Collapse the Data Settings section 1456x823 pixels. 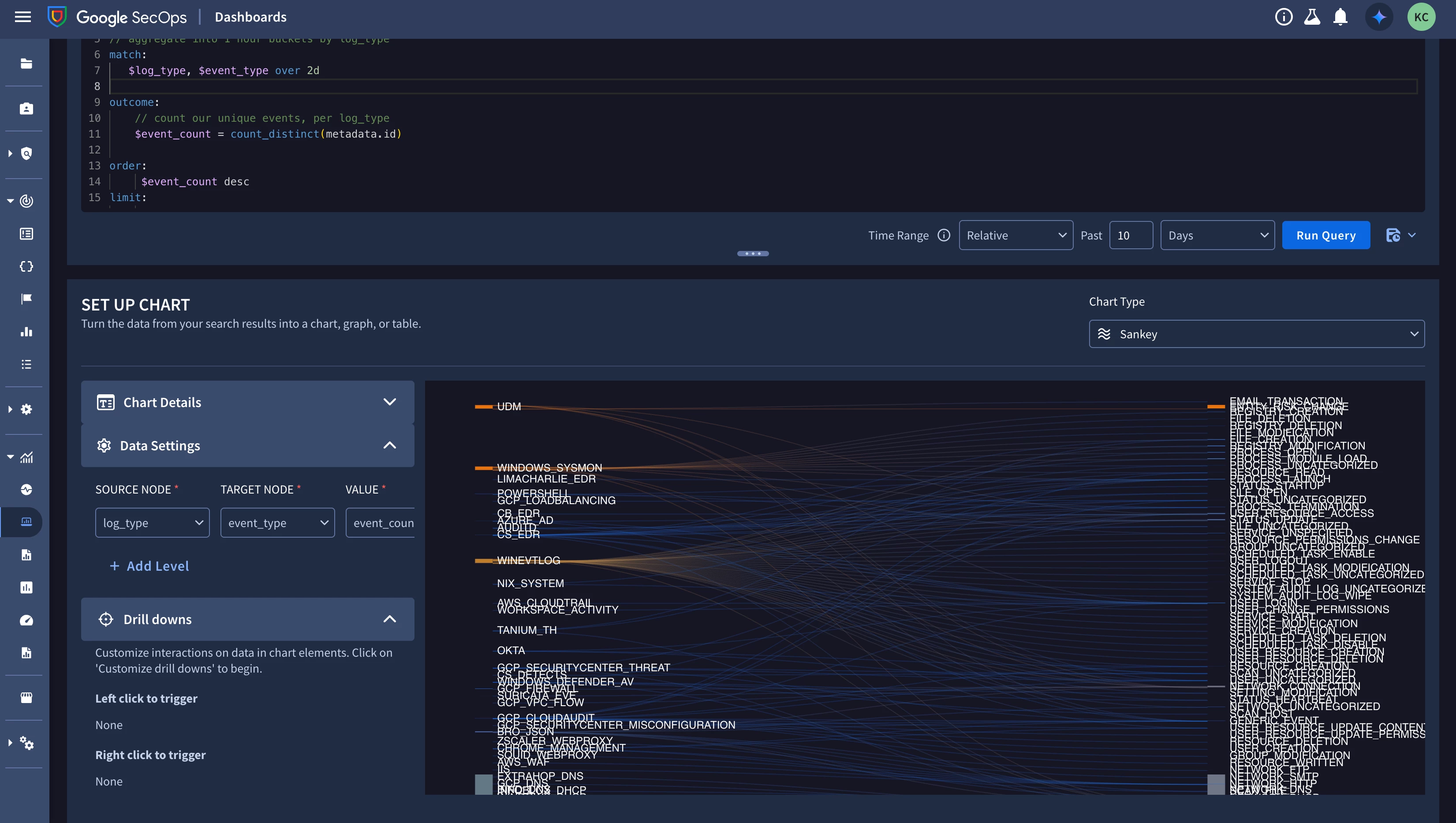tap(389, 445)
